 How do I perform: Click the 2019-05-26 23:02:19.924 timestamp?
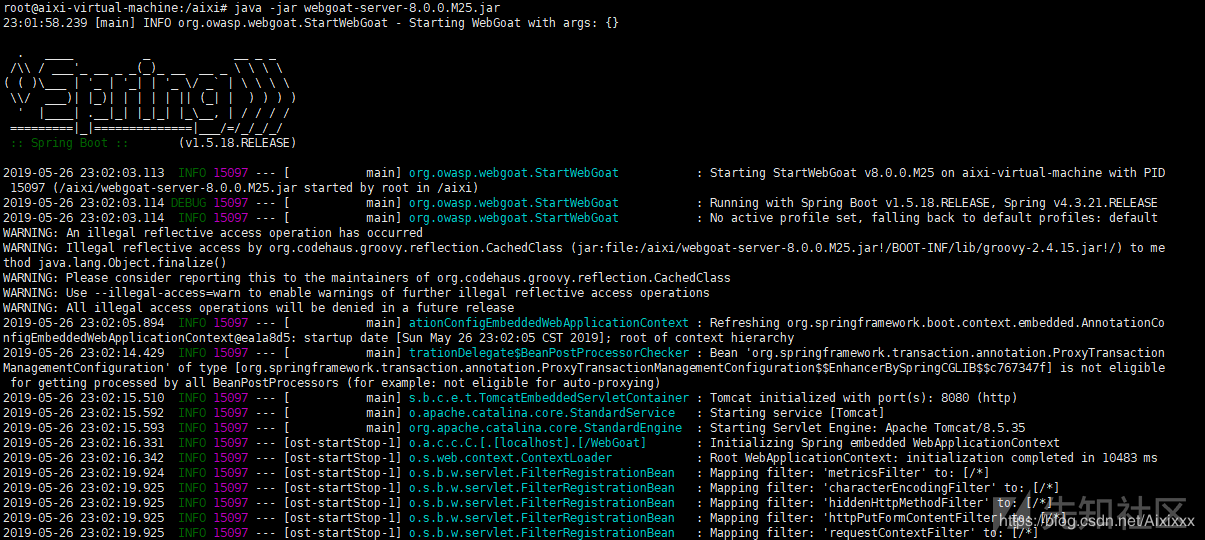(x=84, y=473)
